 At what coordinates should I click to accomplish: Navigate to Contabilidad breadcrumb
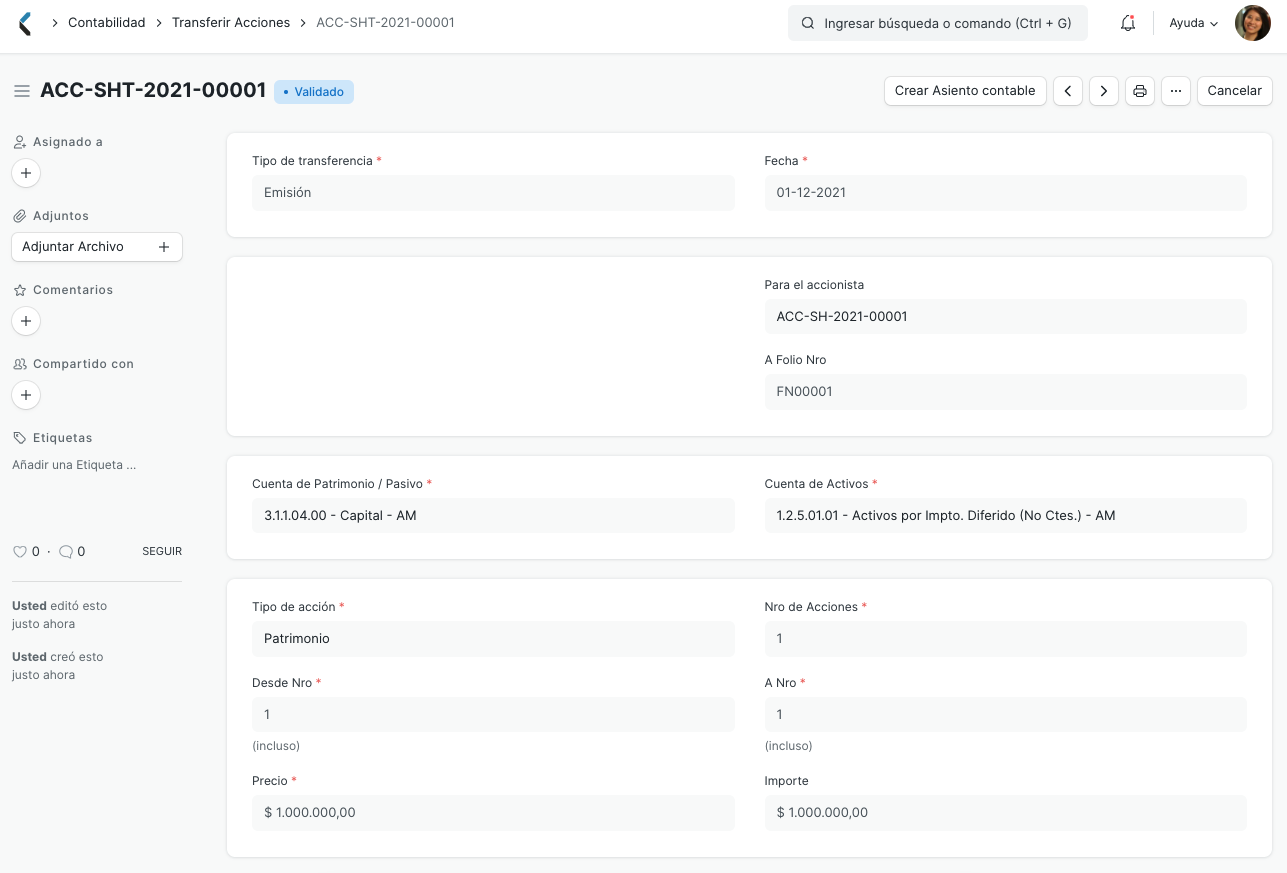click(x=106, y=22)
